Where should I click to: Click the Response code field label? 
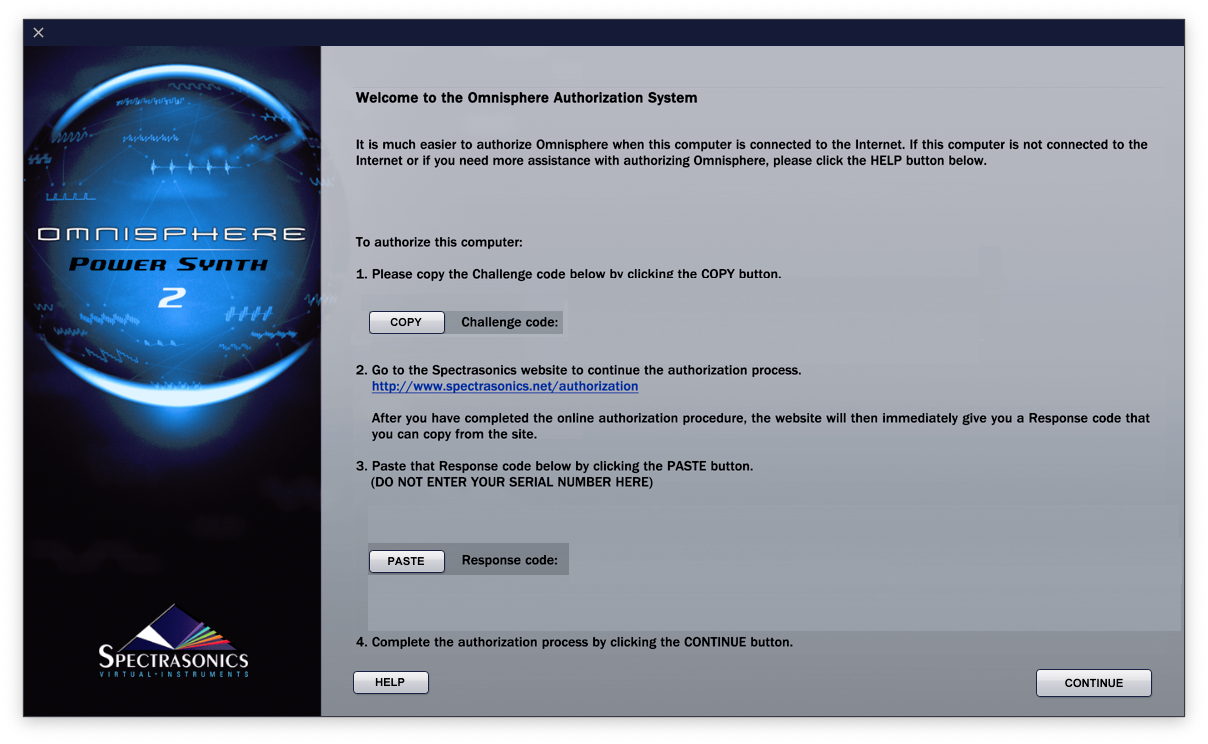click(x=510, y=560)
